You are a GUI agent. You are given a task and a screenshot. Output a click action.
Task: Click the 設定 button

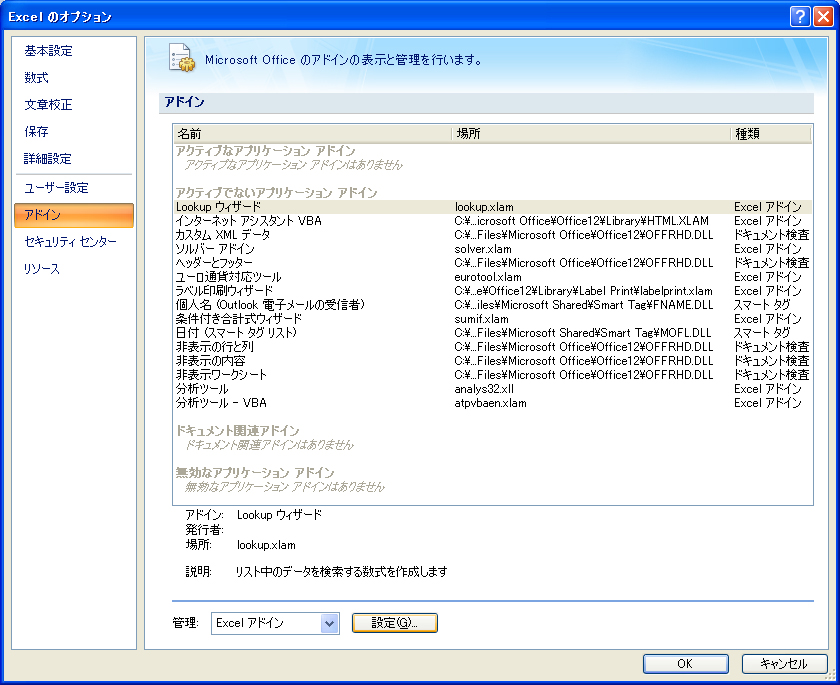395,623
